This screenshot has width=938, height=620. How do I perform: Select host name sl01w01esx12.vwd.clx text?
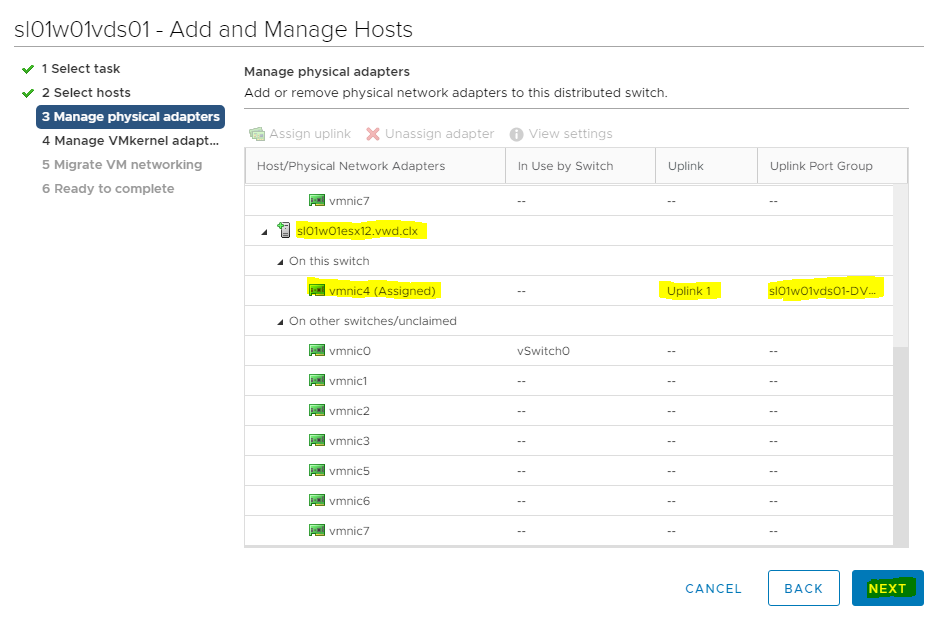coord(357,231)
